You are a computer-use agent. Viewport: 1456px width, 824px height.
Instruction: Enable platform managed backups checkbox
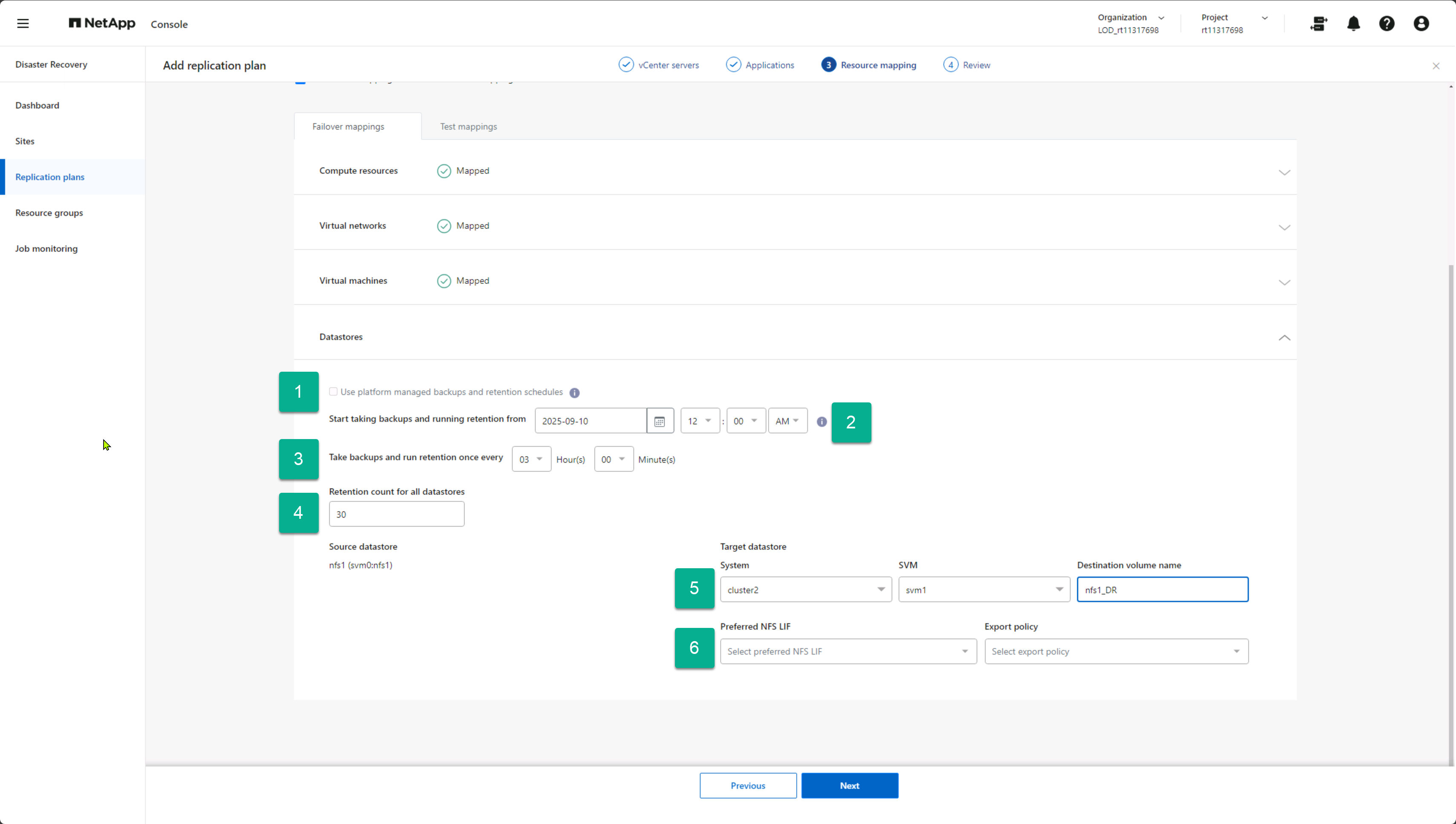click(x=333, y=392)
